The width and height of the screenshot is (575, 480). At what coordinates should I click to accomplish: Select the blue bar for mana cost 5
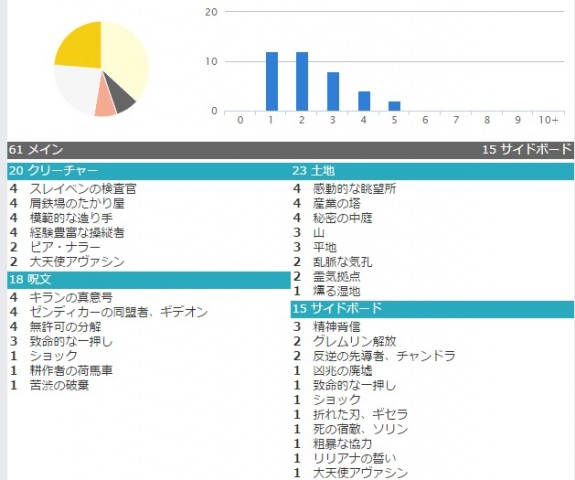click(x=394, y=106)
